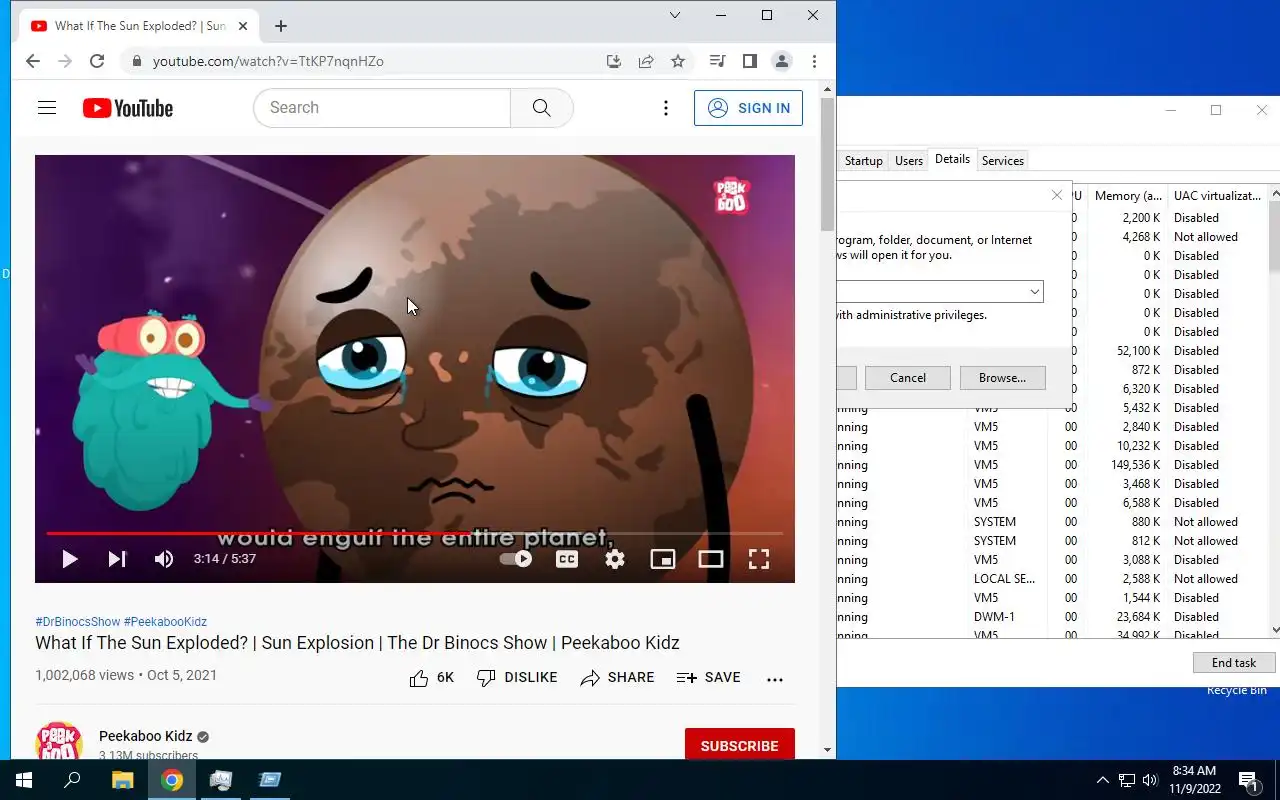Image resolution: width=1280 pixels, height=800 pixels.
Task: Skip to next video
Action: (x=117, y=559)
